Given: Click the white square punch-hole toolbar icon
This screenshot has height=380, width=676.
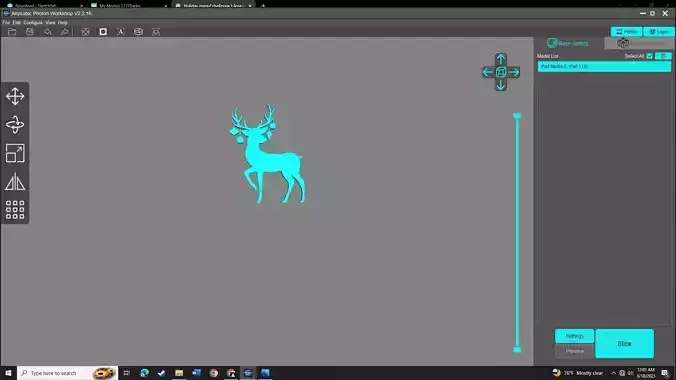Looking at the screenshot, I should click(103, 32).
